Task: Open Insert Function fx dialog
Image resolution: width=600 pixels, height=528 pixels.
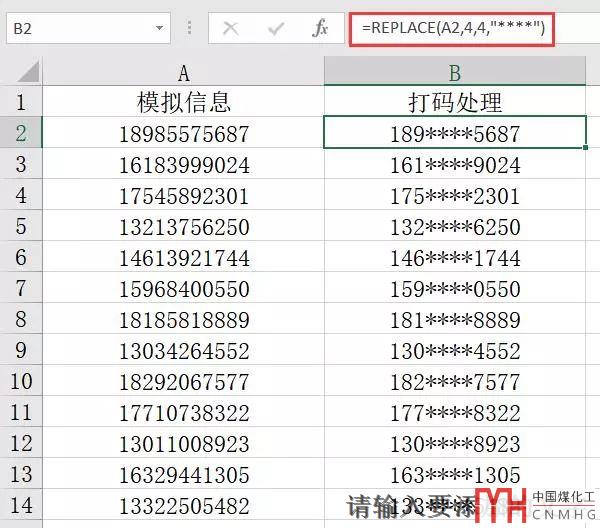Action: (320, 28)
